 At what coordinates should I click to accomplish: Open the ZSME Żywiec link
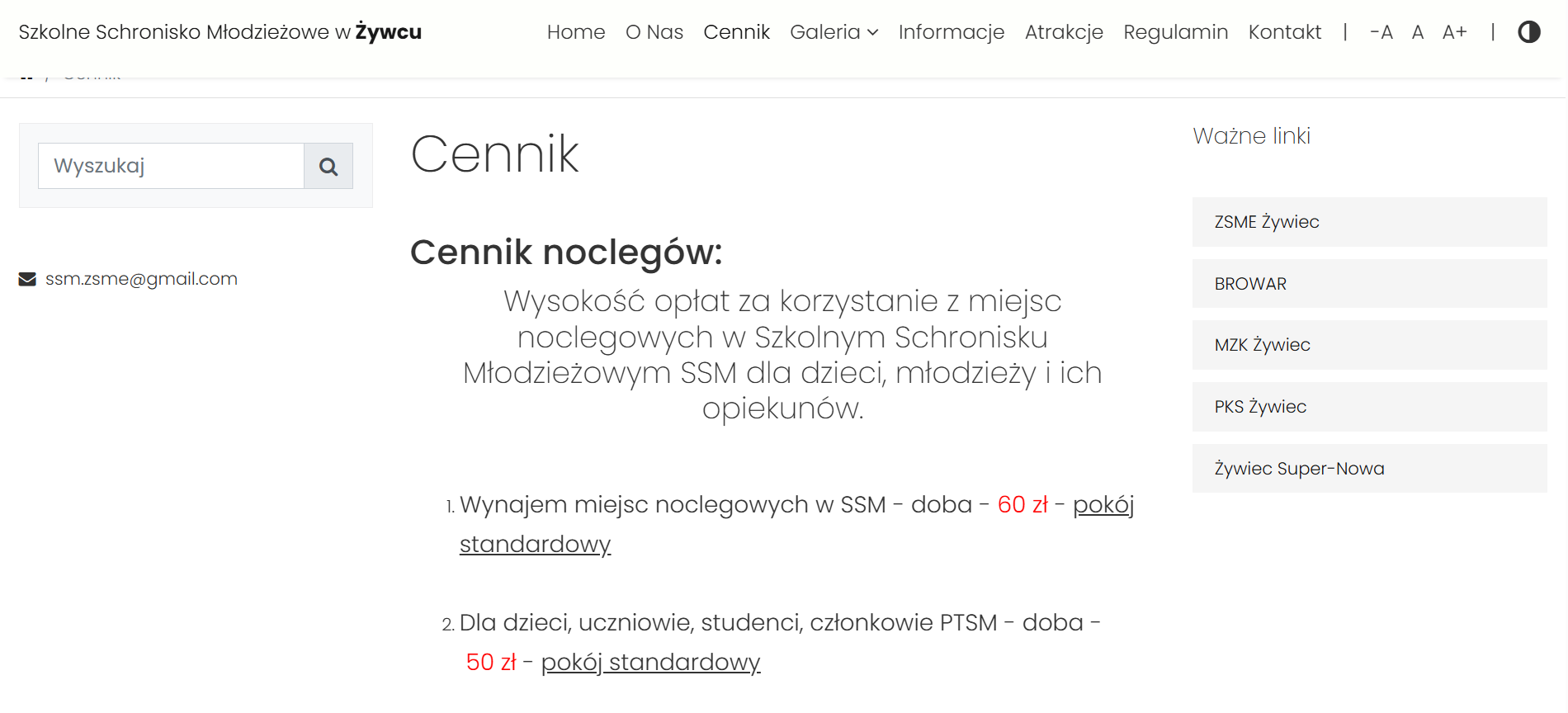click(1267, 222)
